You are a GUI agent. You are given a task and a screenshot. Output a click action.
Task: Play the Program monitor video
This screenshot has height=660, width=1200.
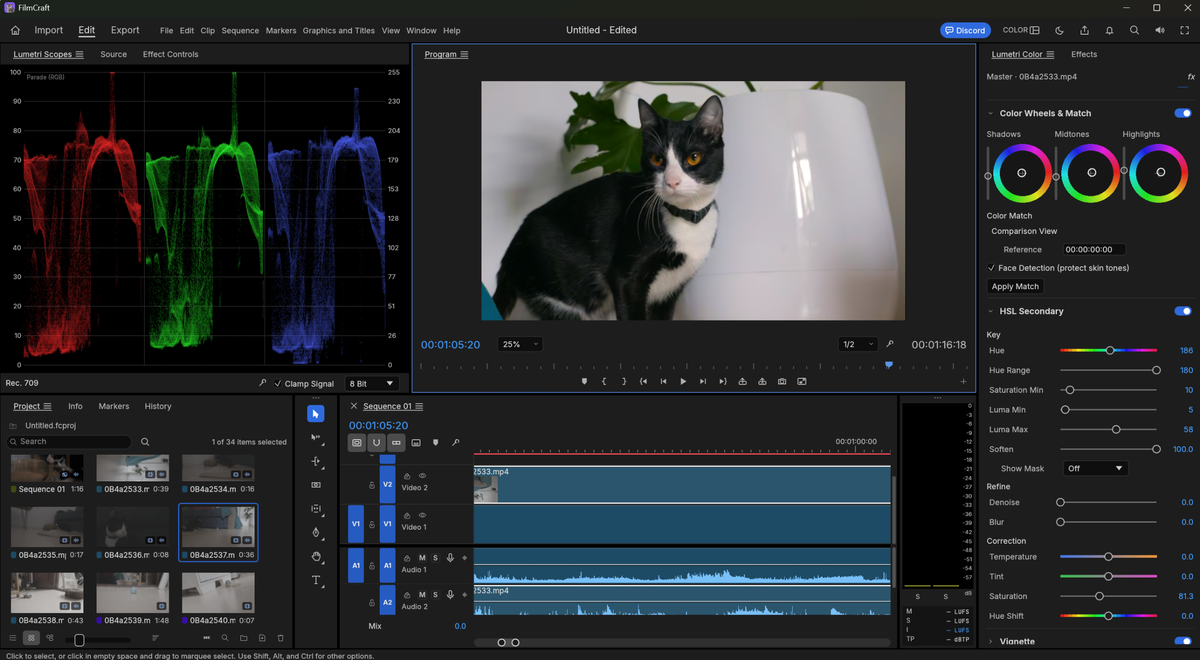click(x=683, y=381)
